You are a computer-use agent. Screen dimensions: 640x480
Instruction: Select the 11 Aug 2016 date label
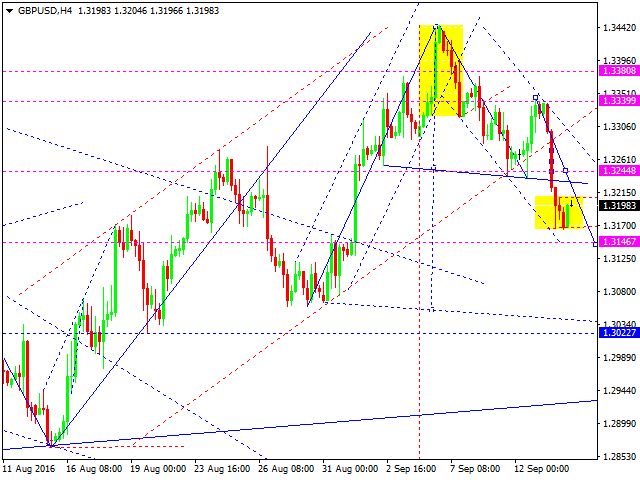(x=29, y=469)
